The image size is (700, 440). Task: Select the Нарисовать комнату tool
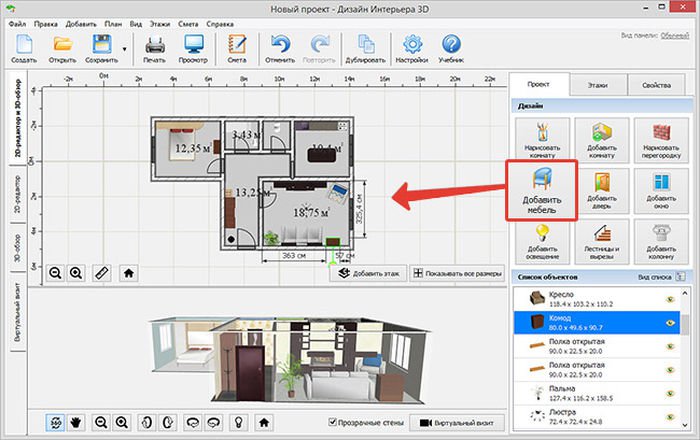(x=541, y=141)
